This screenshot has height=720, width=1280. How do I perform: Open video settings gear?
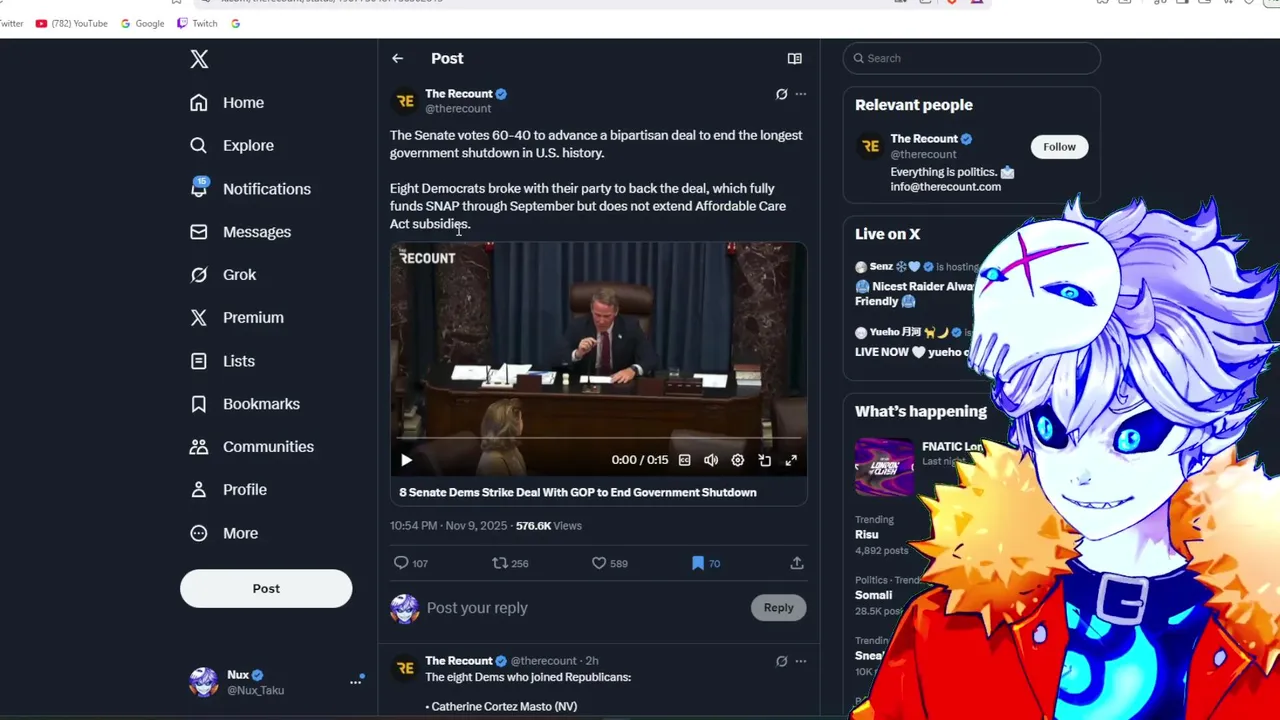coord(738,460)
